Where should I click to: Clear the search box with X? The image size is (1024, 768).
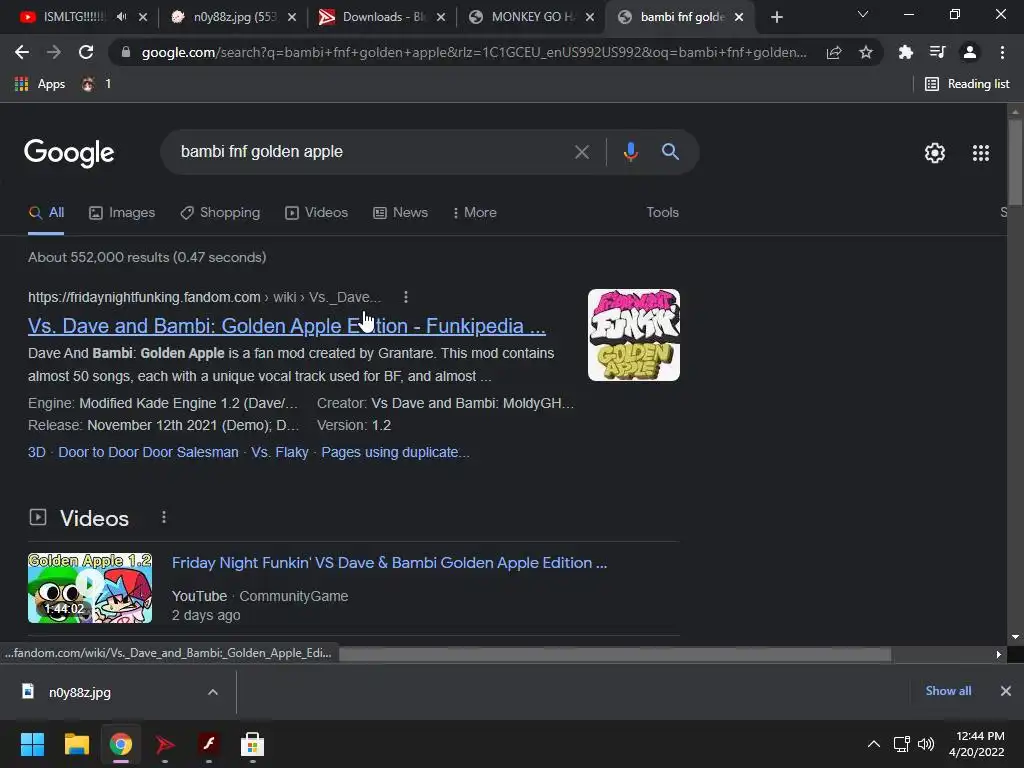[581, 152]
